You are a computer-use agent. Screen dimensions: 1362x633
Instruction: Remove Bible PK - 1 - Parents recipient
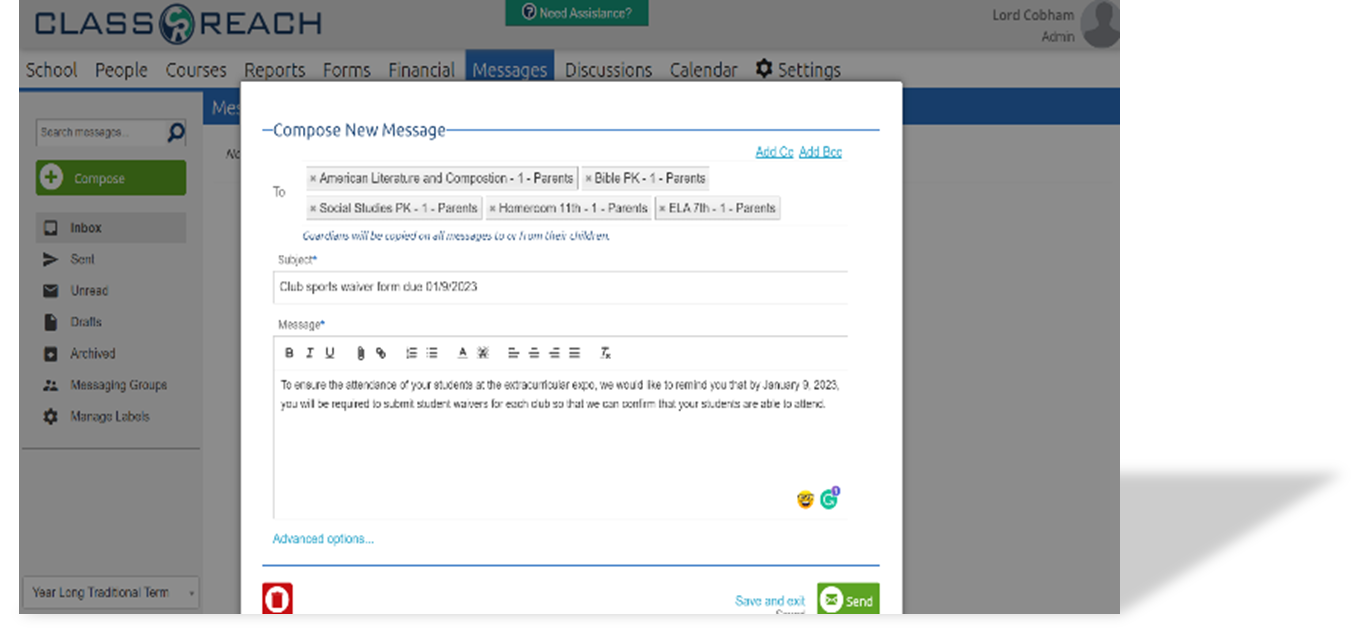(589, 179)
